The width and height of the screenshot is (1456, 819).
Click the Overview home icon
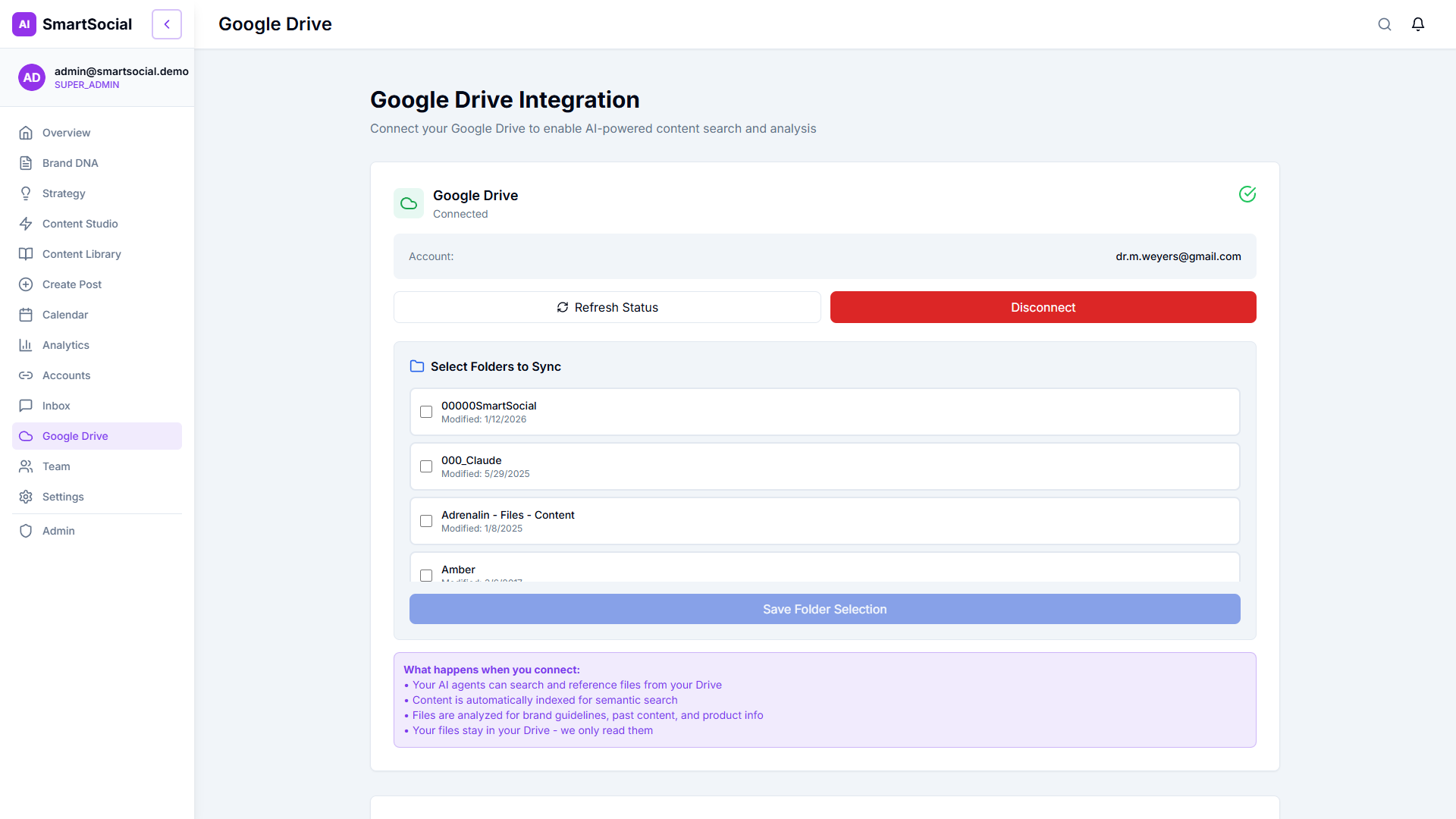click(26, 133)
